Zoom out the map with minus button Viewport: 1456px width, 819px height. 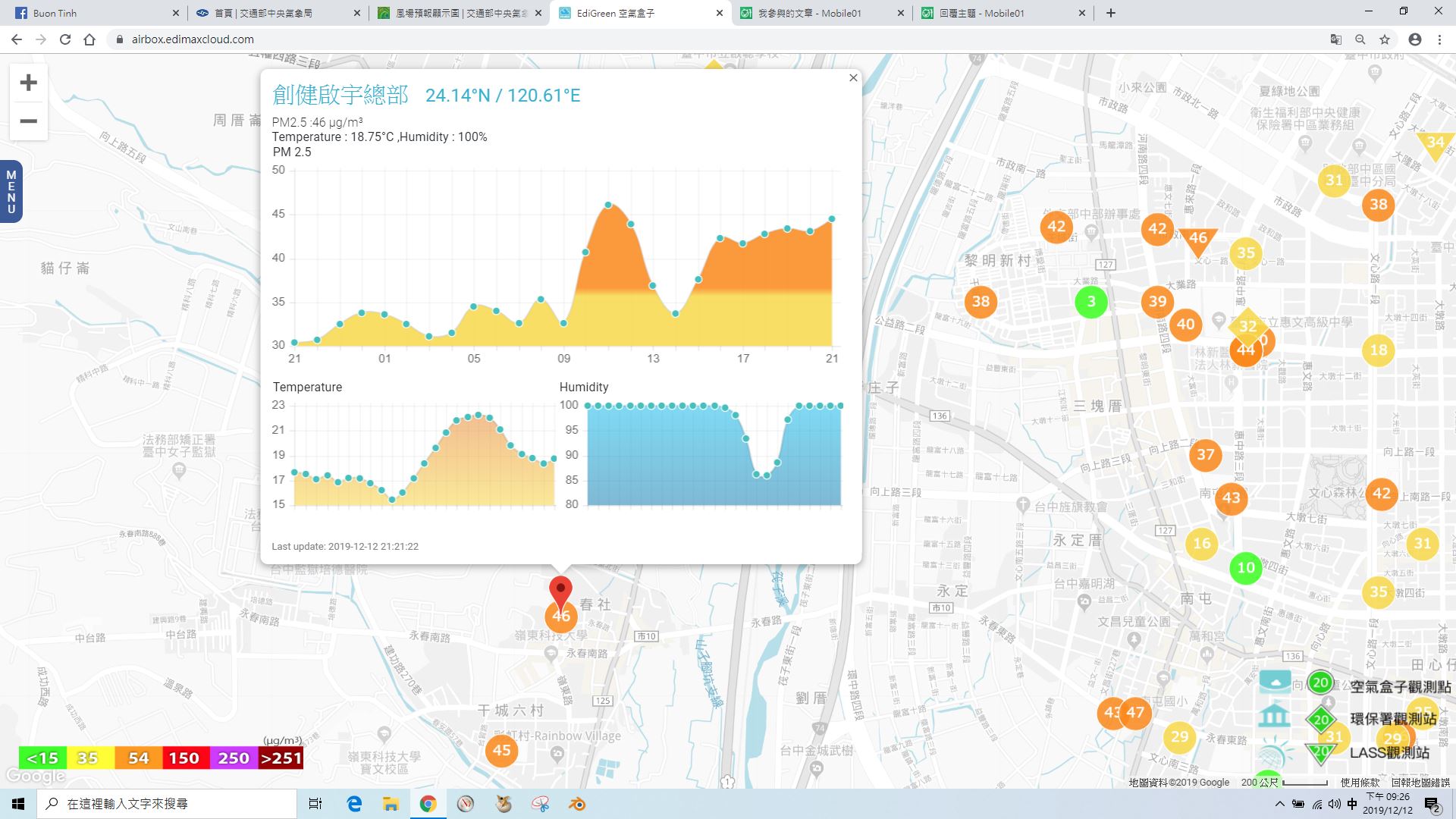pos(28,121)
